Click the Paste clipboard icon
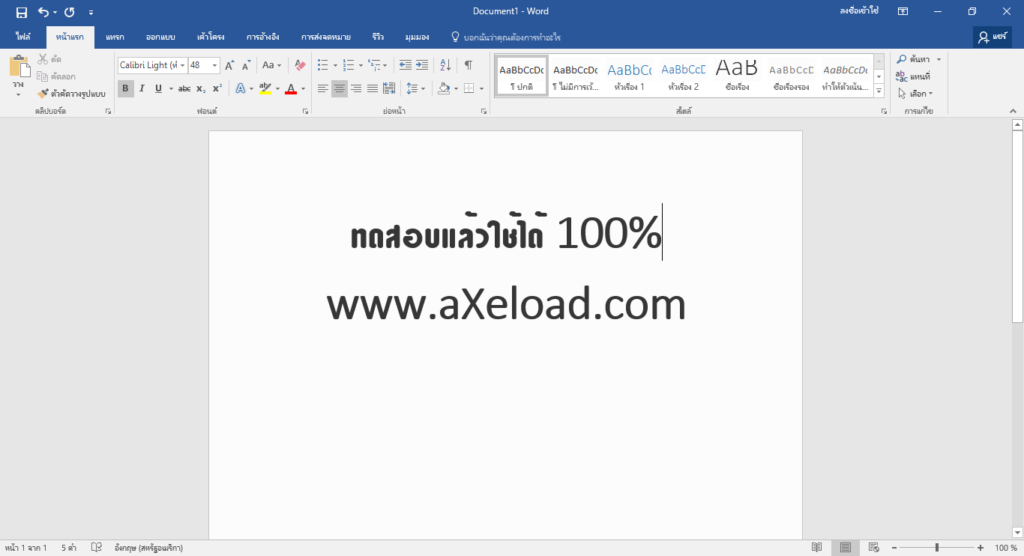Image resolution: width=1024 pixels, height=556 pixels. click(x=19, y=67)
